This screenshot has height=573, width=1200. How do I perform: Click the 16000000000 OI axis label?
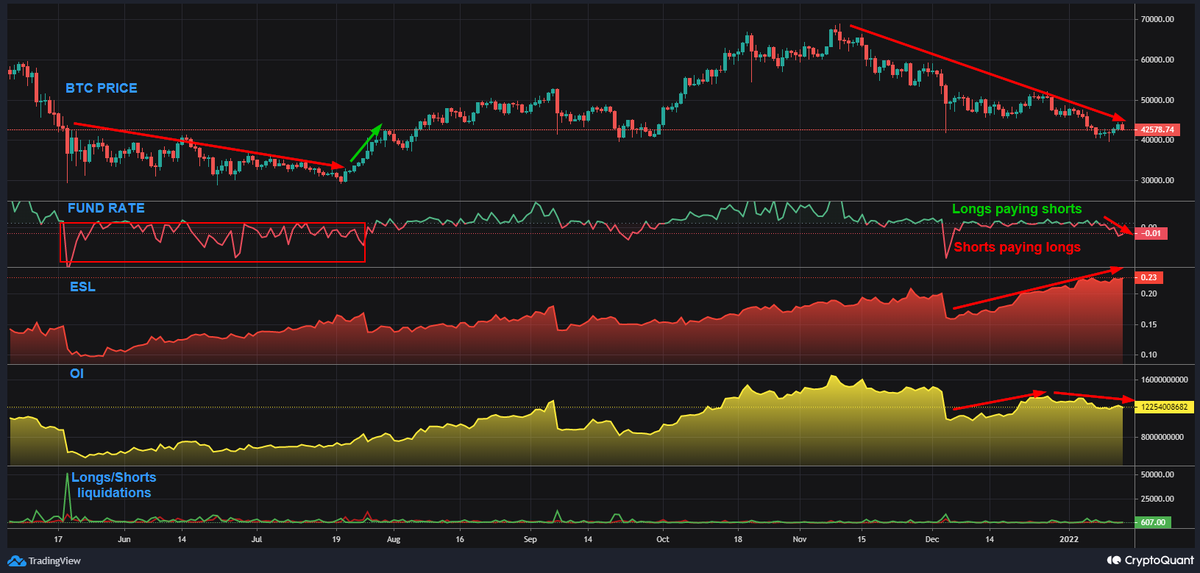(x=1165, y=379)
